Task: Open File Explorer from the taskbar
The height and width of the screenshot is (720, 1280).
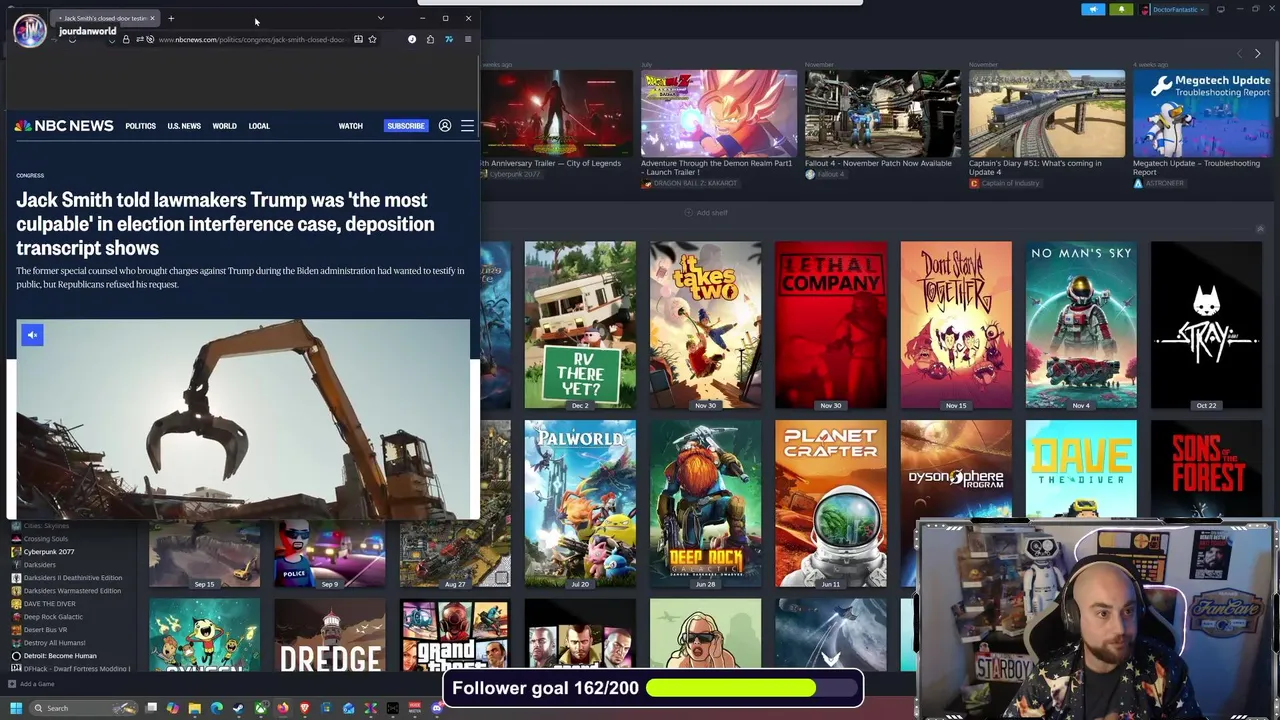Action: click(195, 708)
